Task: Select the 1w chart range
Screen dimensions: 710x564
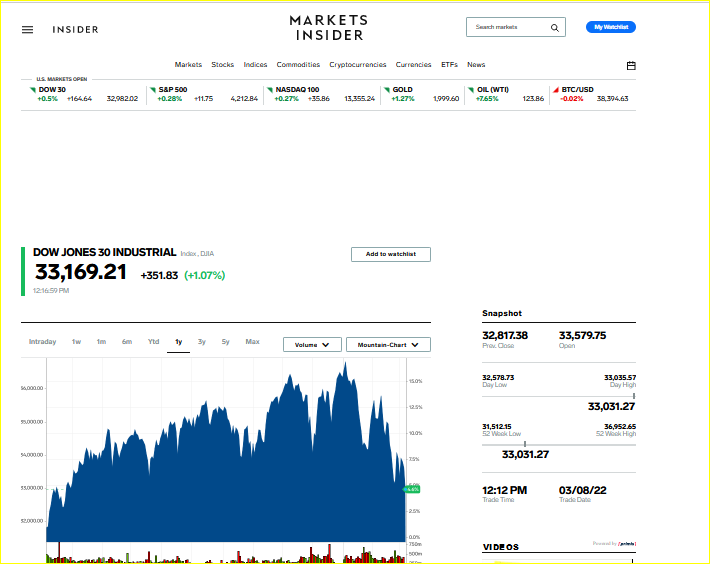Action: (76, 342)
